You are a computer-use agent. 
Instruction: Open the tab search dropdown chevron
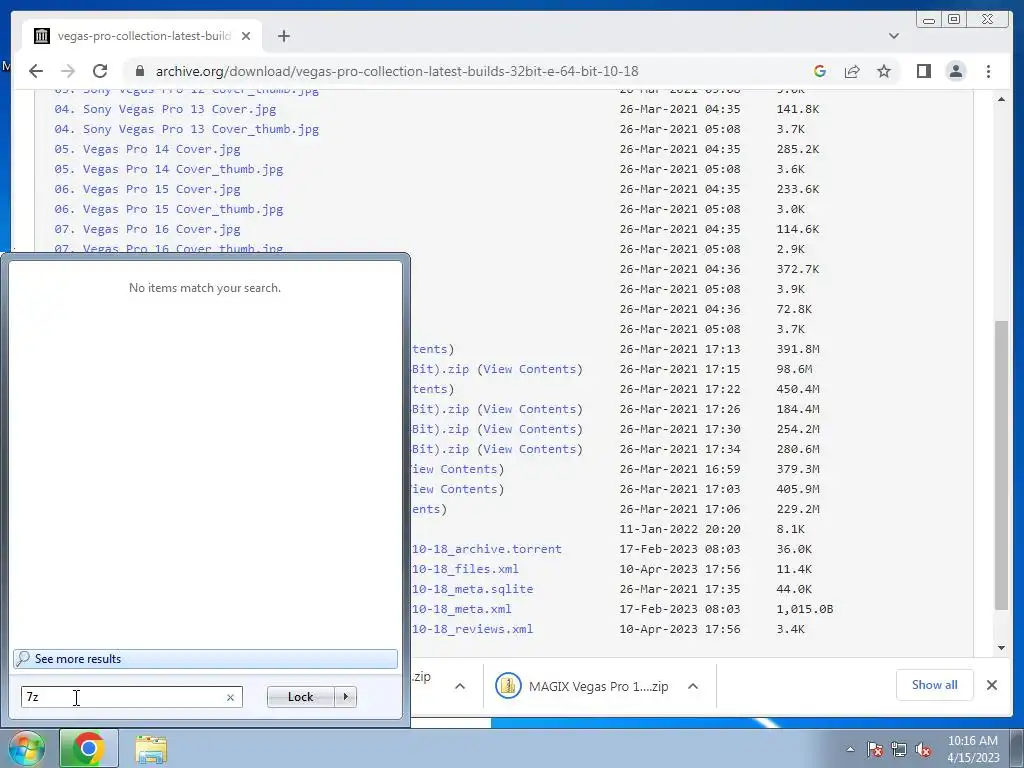click(893, 36)
